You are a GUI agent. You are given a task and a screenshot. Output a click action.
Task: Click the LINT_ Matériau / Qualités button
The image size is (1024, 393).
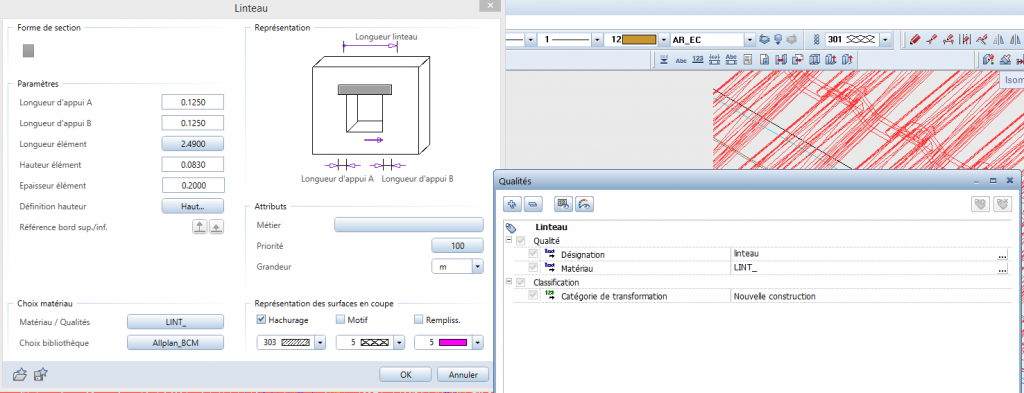point(175,321)
